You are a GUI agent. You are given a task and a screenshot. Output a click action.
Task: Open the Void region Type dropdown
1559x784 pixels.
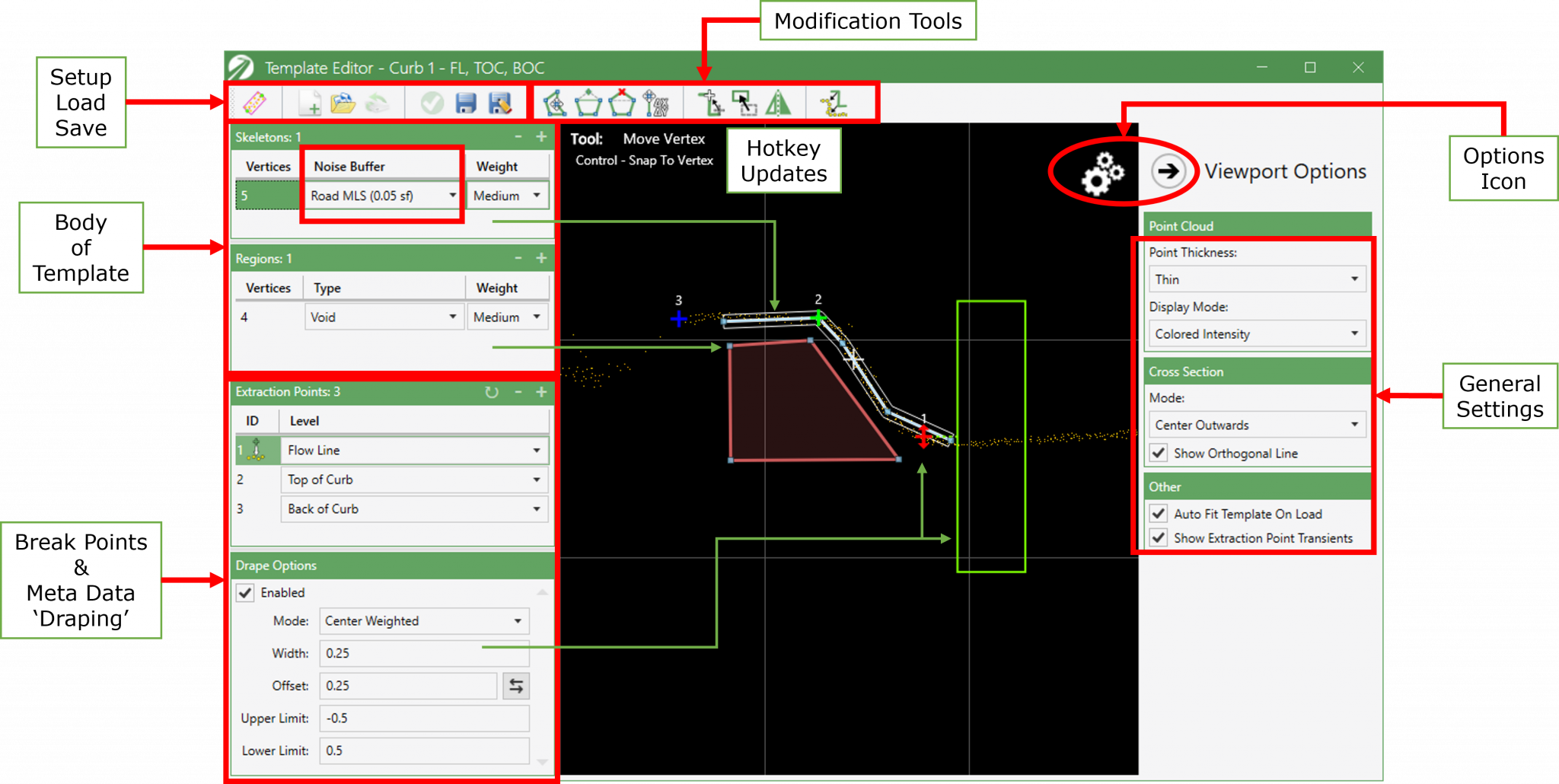(454, 317)
